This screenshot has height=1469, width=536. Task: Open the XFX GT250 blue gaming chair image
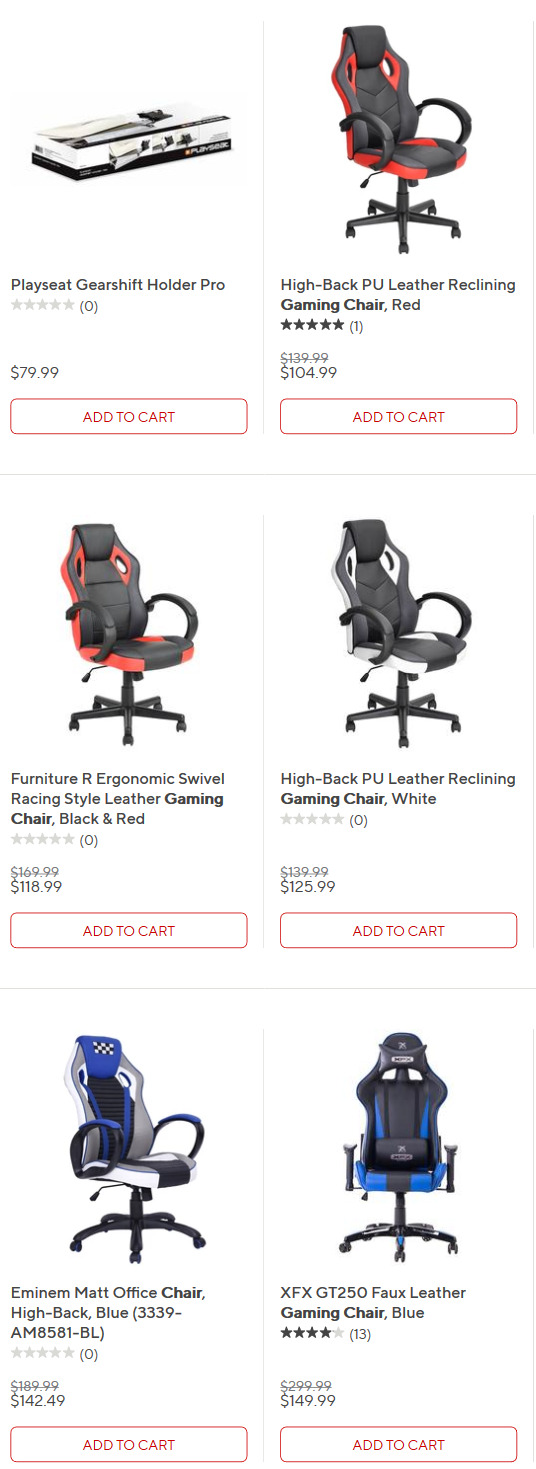(x=398, y=1148)
